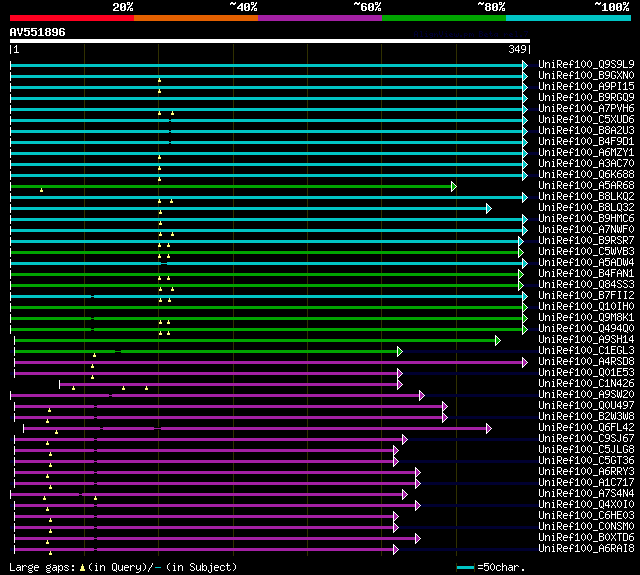Open UniRef100_Q6K688 hit
640x575 pixels.
[x=586, y=175]
